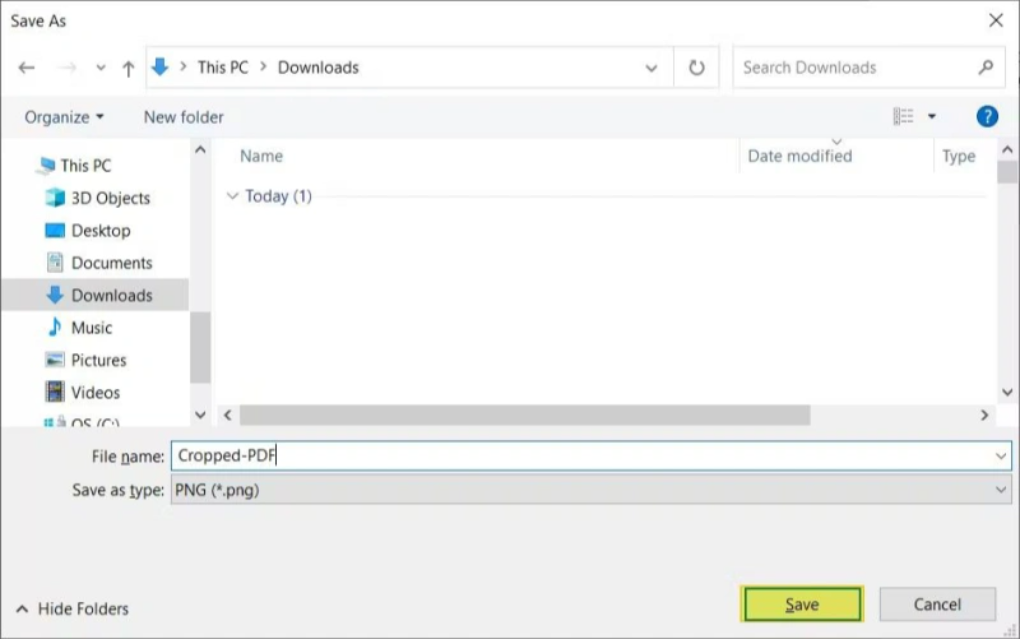Sort files by Date modified
The image size is (1020, 639).
click(798, 156)
